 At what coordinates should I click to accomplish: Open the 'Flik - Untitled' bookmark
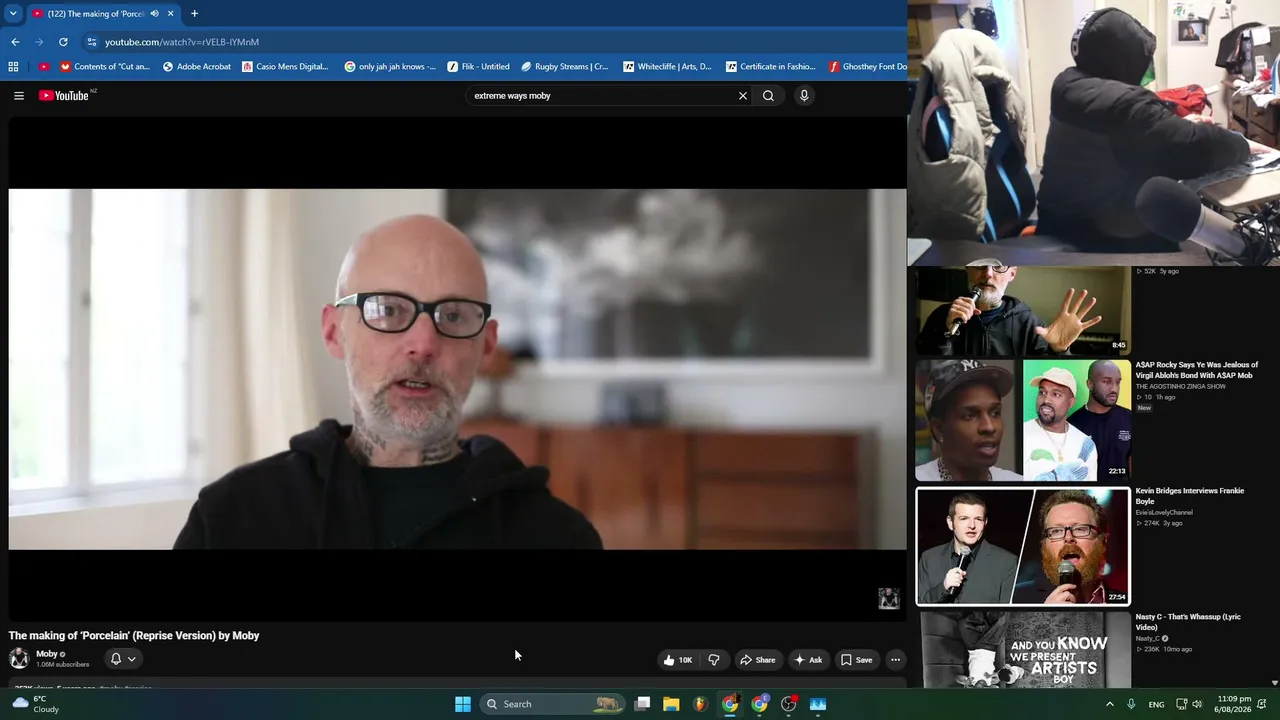coord(479,67)
